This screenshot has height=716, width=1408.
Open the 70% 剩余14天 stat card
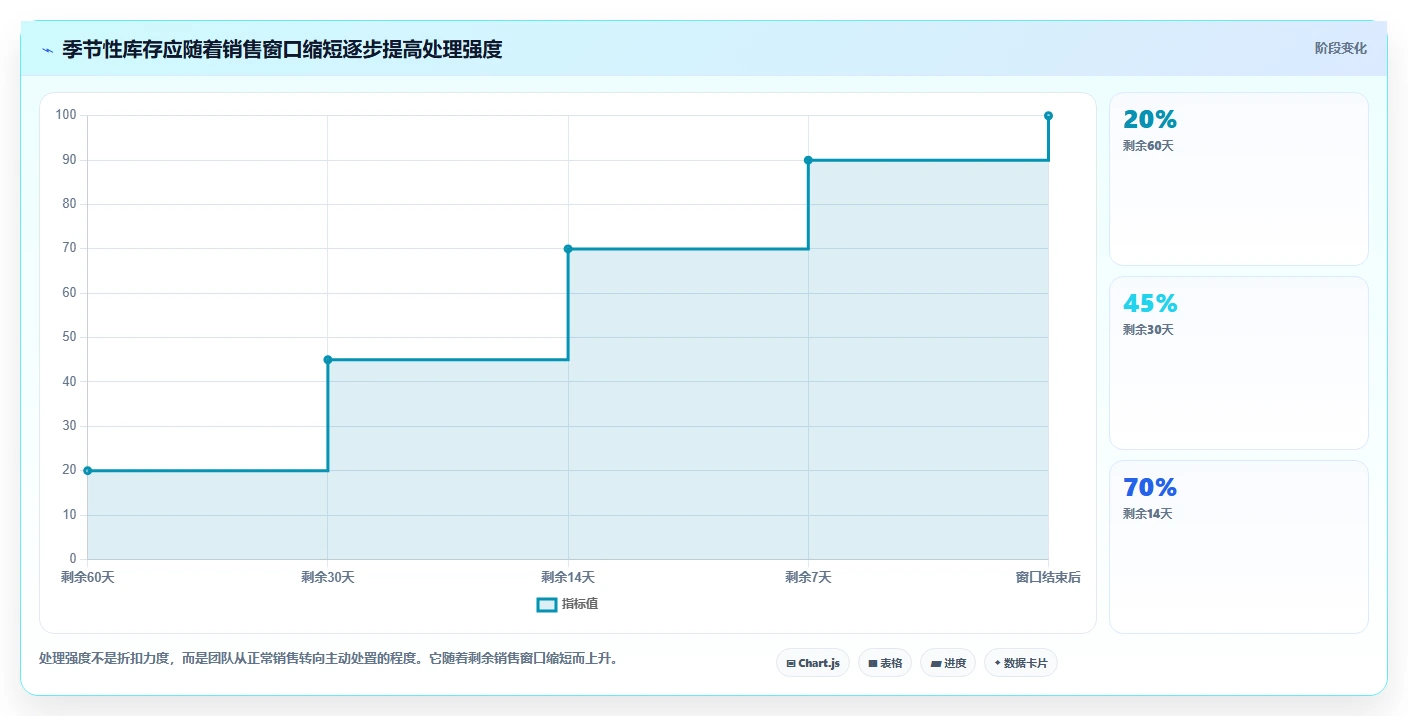click(x=1239, y=547)
